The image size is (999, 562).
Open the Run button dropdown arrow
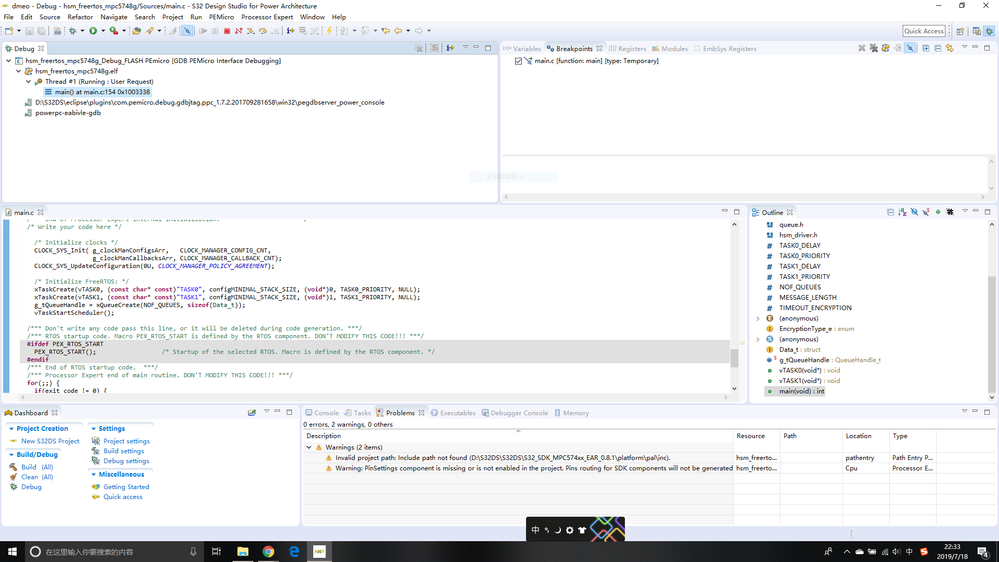(x=103, y=31)
